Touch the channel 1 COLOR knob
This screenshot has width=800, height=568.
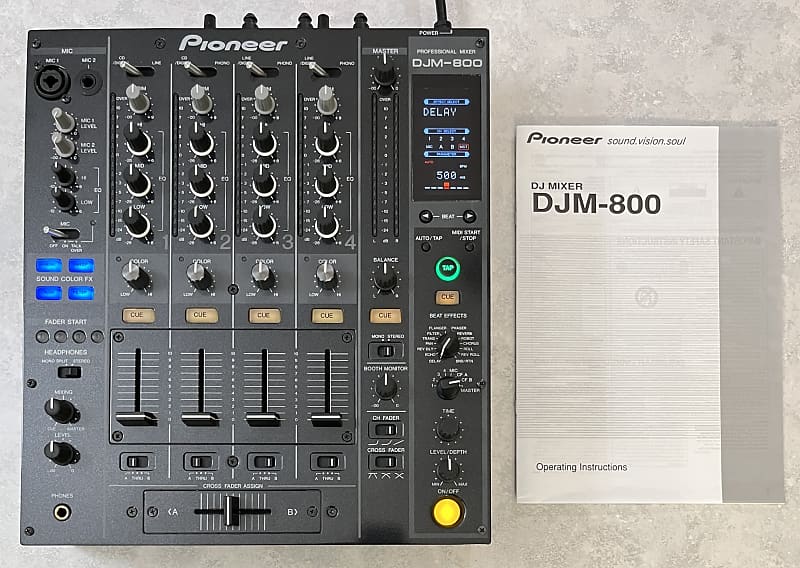[x=136, y=276]
